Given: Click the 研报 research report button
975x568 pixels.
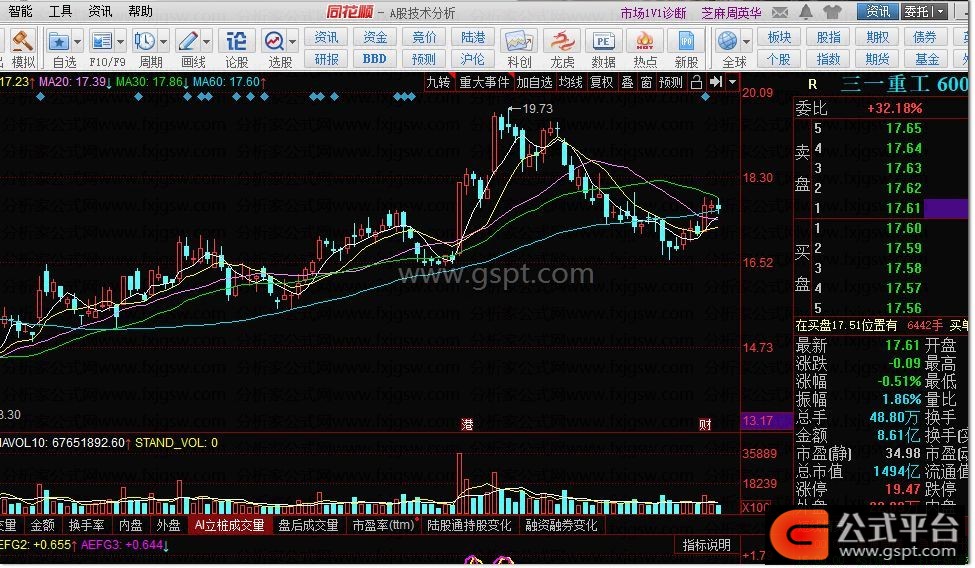Looking at the screenshot, I should coord(326,59).
